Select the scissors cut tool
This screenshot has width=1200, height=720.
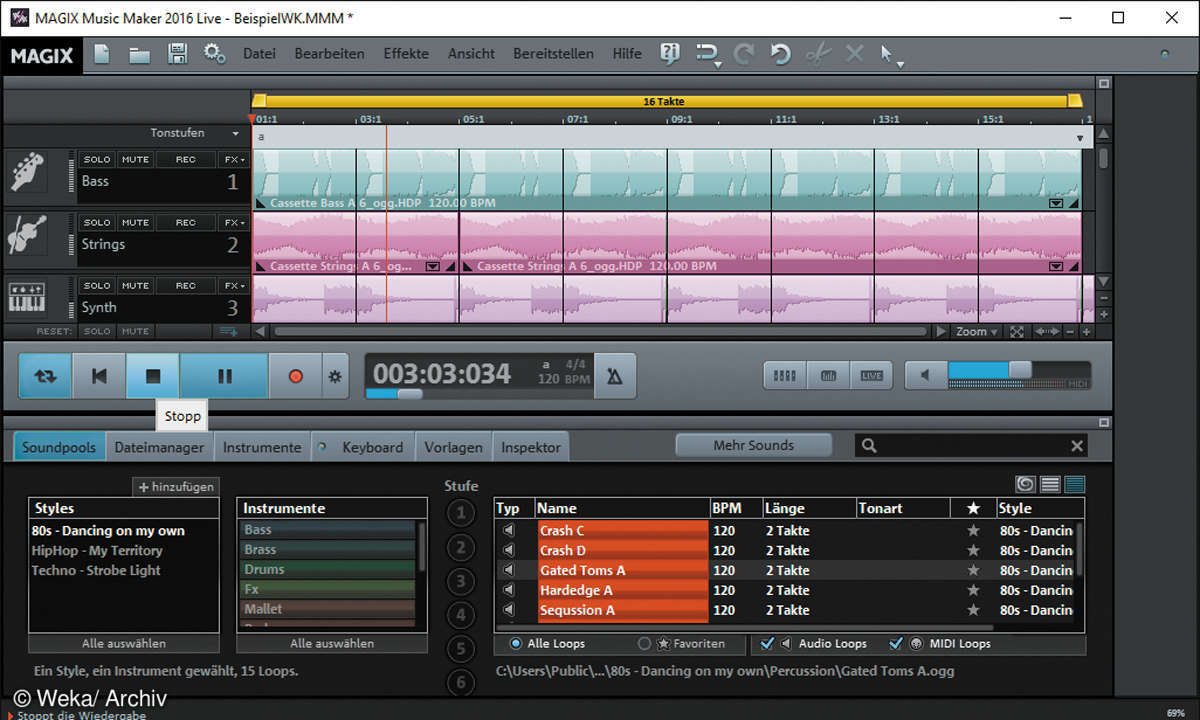pyautogui.click(x=818, y=54)
